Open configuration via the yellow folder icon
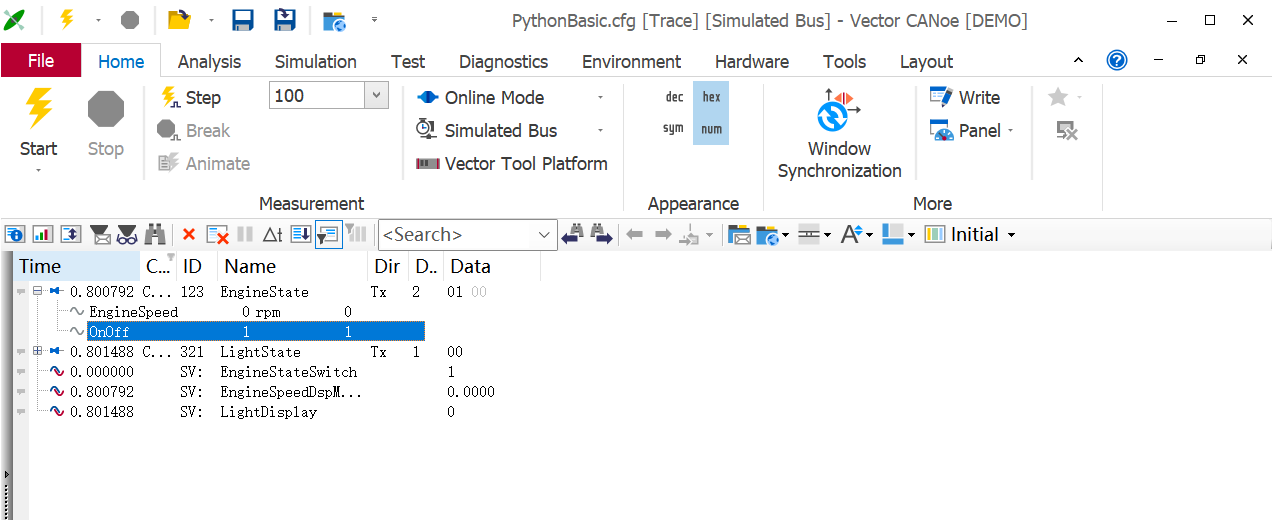The width and height of the screenshot is (1275, 520). (178, 20)
